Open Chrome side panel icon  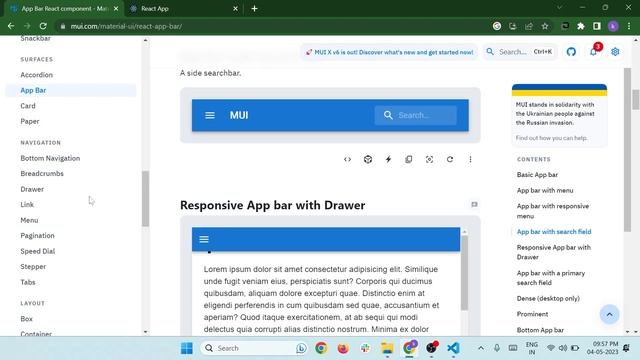click(597, 26)
